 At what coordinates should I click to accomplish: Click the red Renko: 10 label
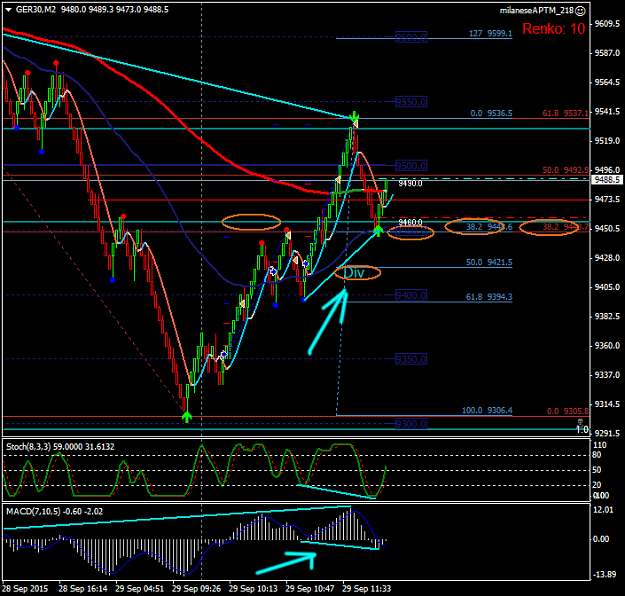(554, 29)
